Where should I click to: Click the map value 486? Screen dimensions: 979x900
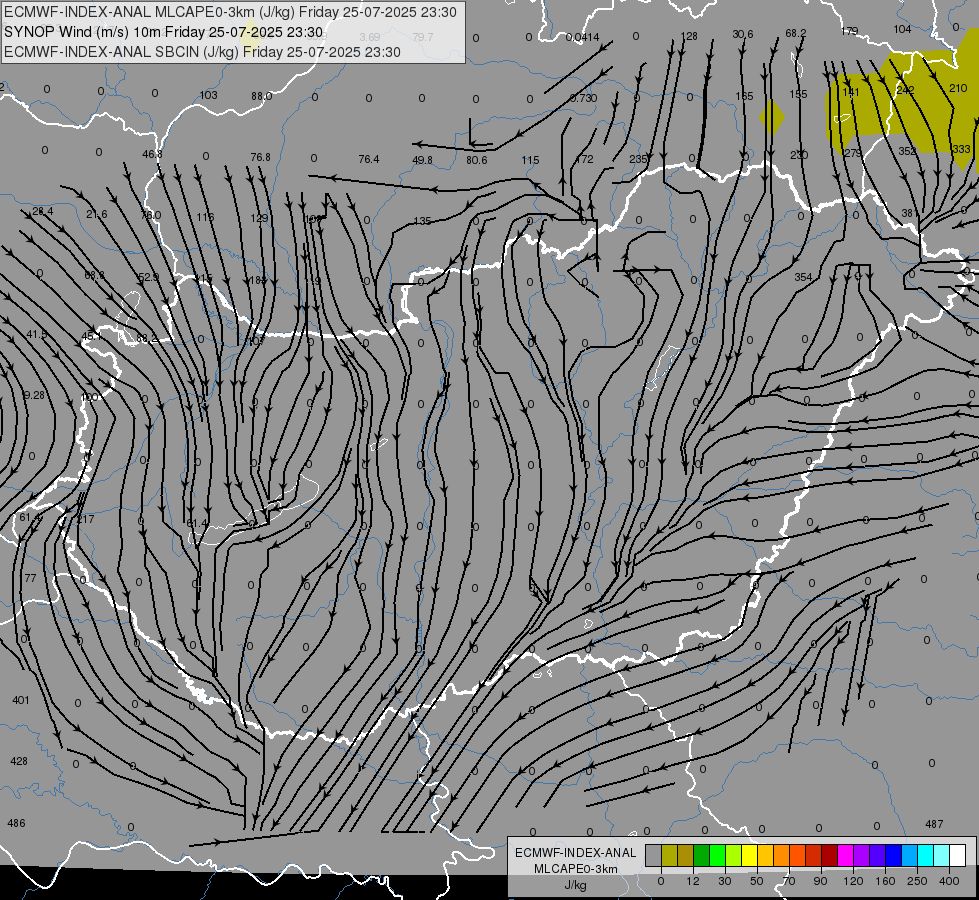16,823
